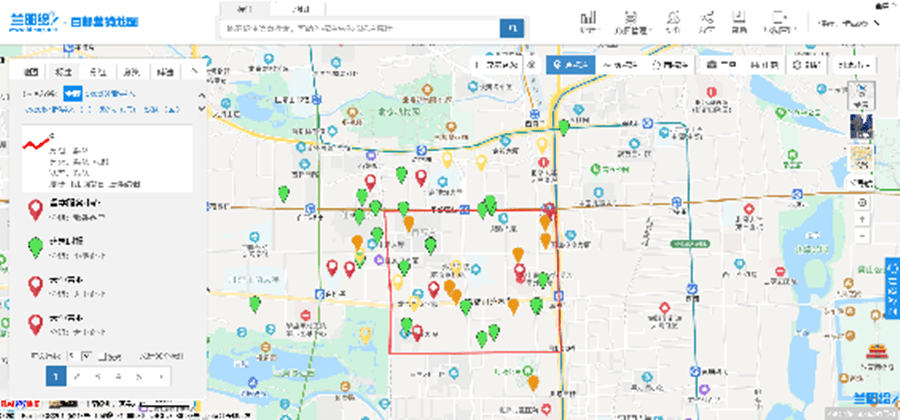The width and height of the screenshot is (900, 420).
Task: Collapse the side panel with chevron arrow
Action: [194, 71]
